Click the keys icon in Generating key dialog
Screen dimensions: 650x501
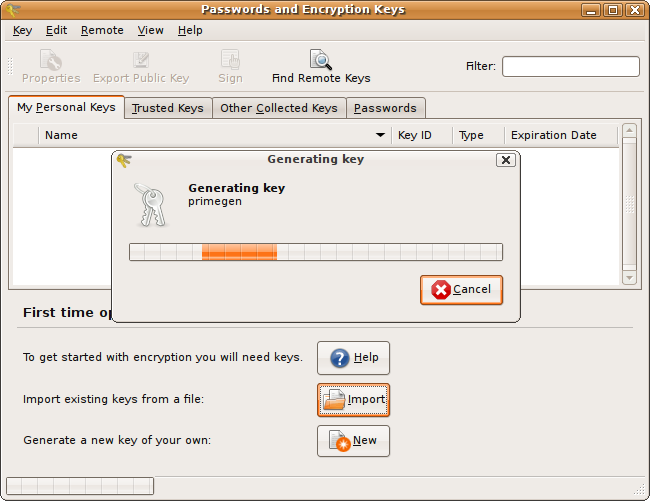coord(151,204)
